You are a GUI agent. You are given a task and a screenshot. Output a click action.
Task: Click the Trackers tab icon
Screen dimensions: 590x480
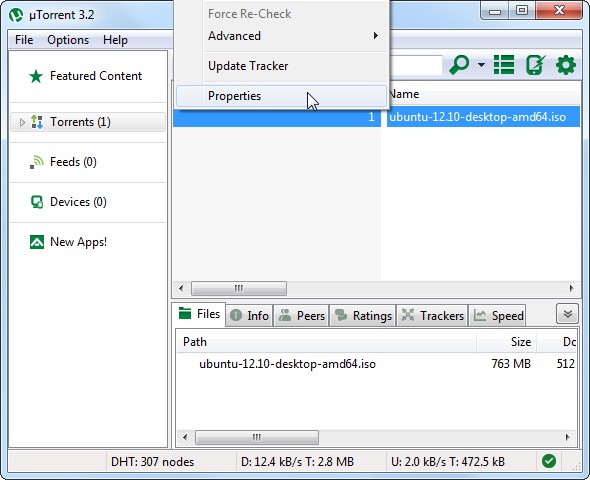(x=408, y=315)
